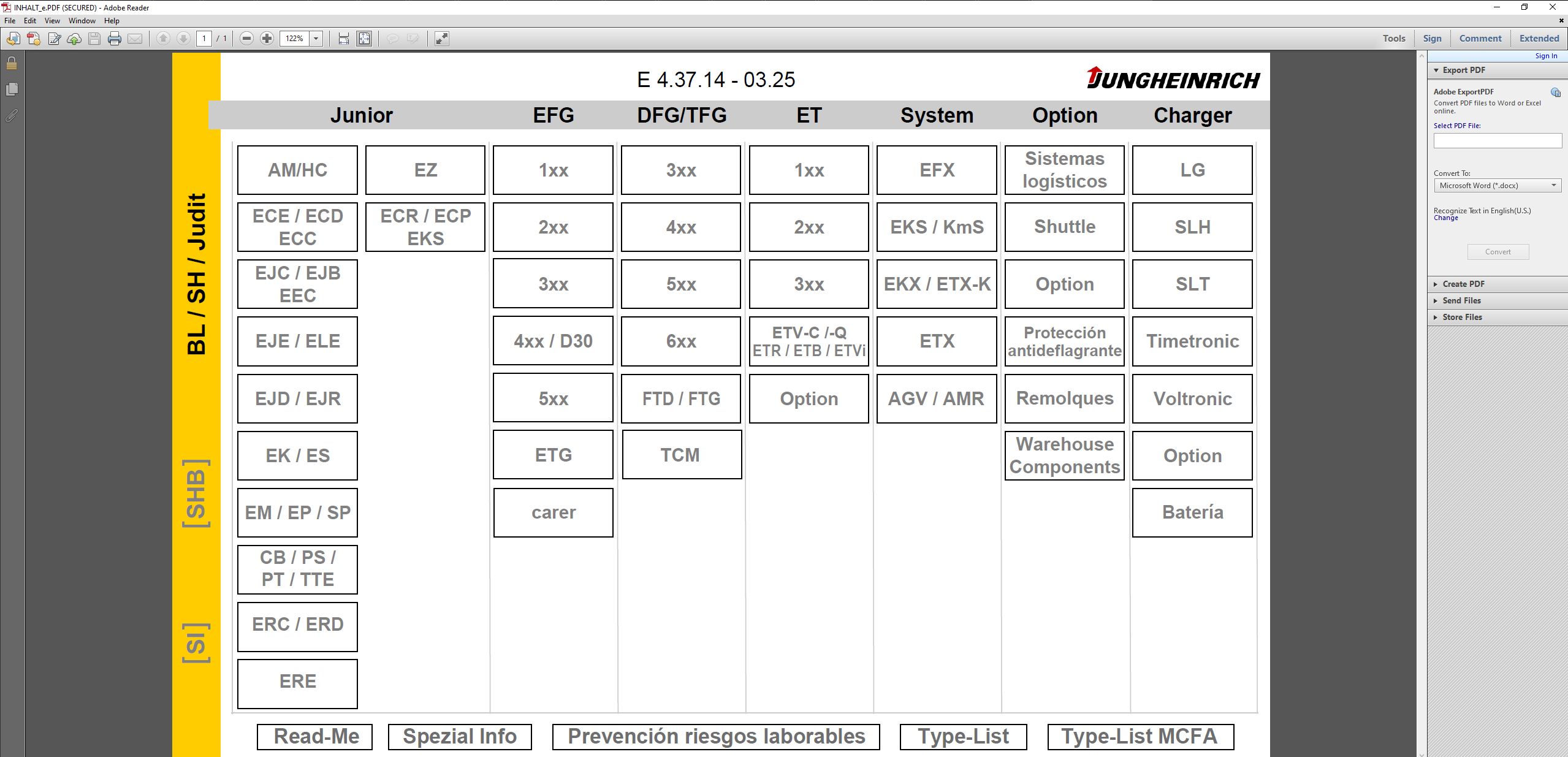Click the Save floppy disk icon

[x=94, y=39]
